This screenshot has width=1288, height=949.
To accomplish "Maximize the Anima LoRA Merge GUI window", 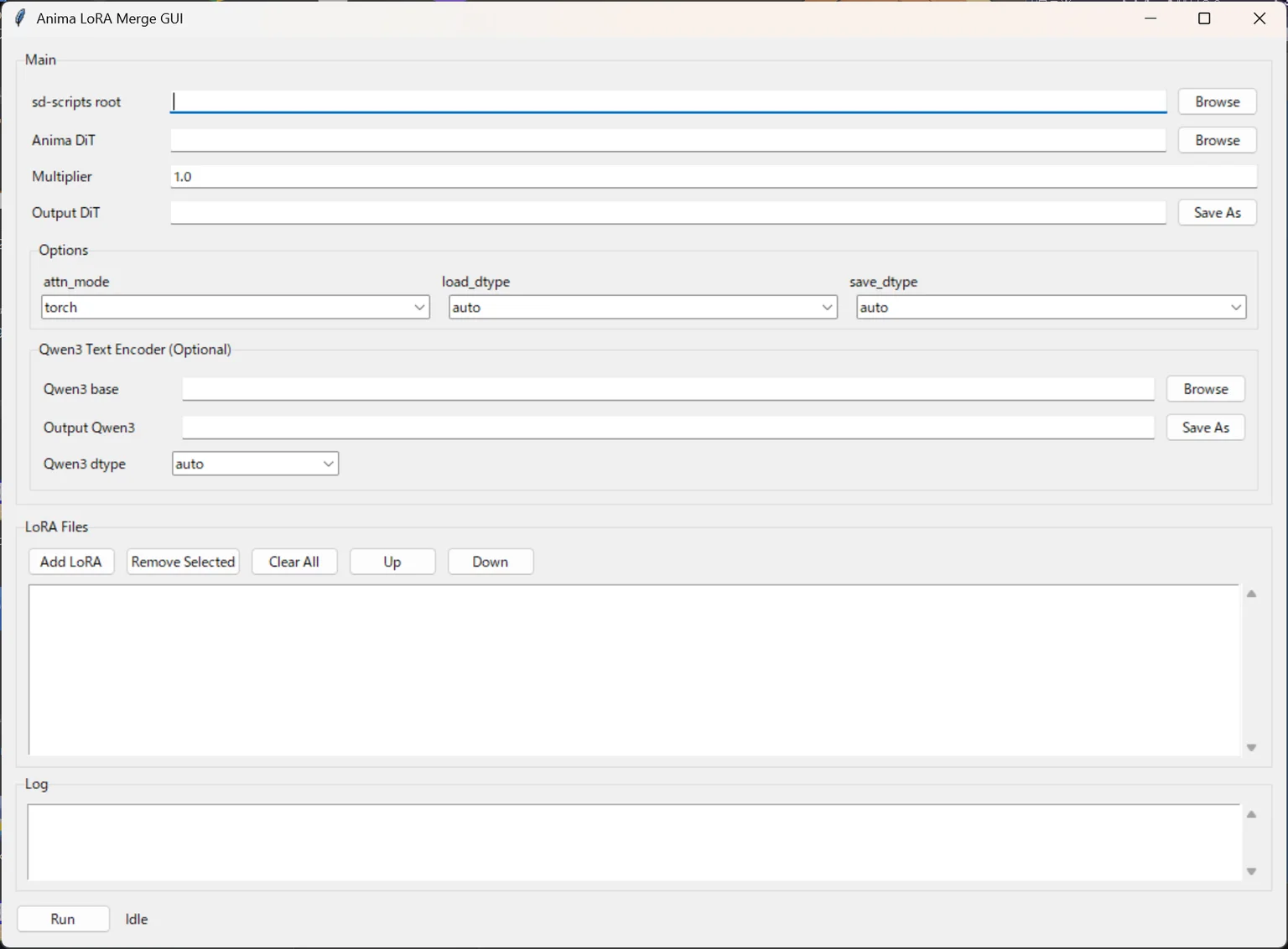I will (x=1204, y=18).
